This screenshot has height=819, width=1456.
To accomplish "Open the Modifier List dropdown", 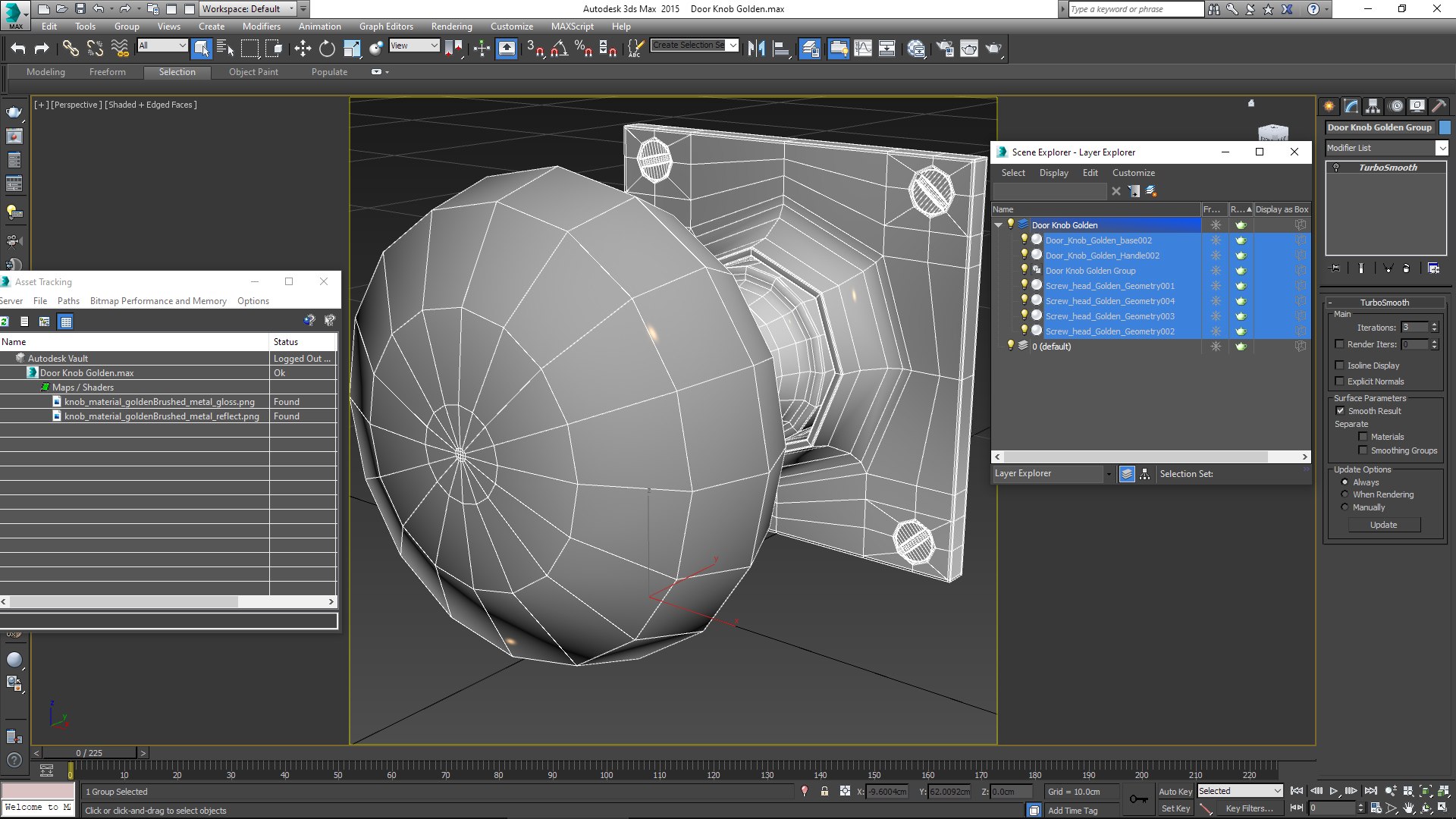I will point(1386,148).
